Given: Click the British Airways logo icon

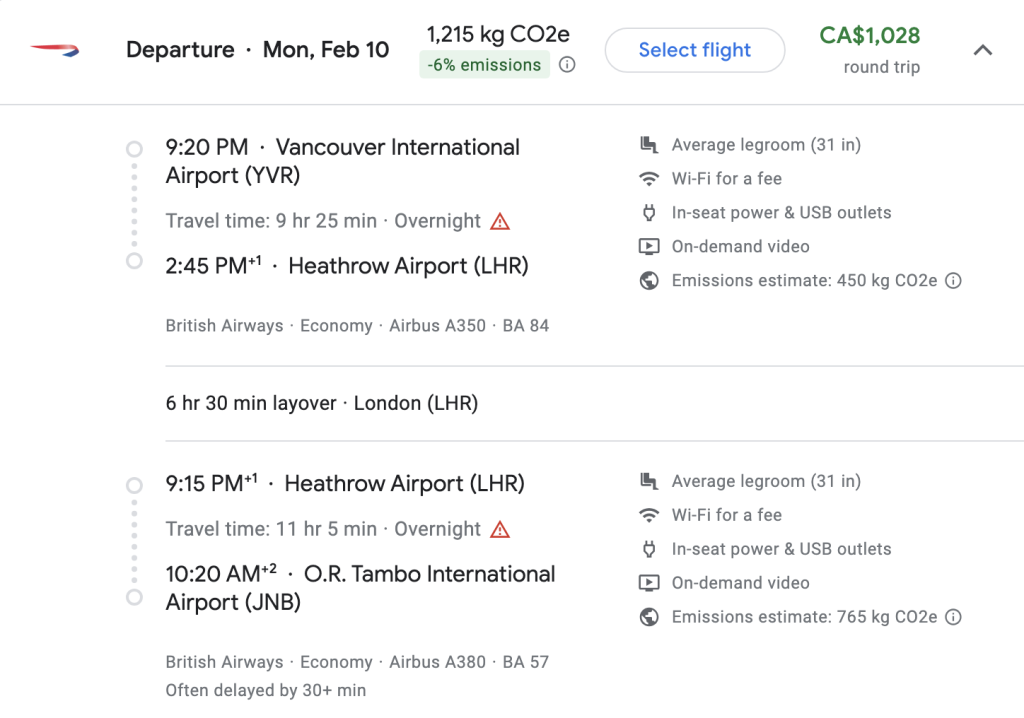Looking at the screenshot, I should coord(54,50).
